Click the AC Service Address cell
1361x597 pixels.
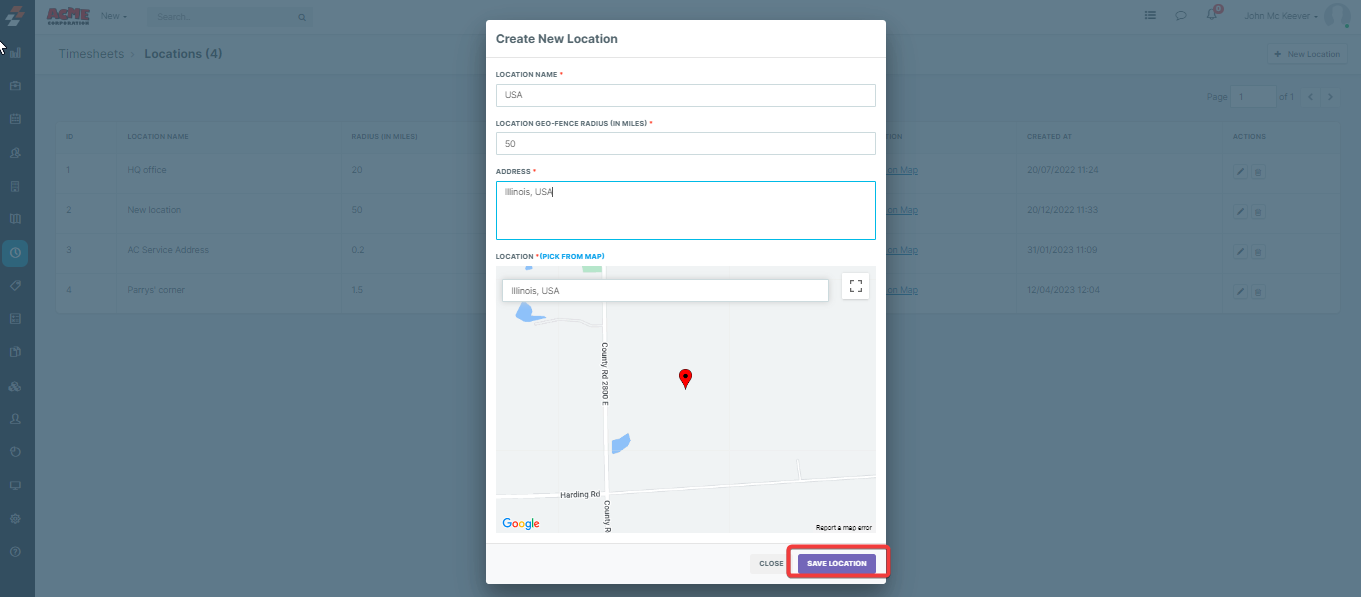click(x=168, y=250)
